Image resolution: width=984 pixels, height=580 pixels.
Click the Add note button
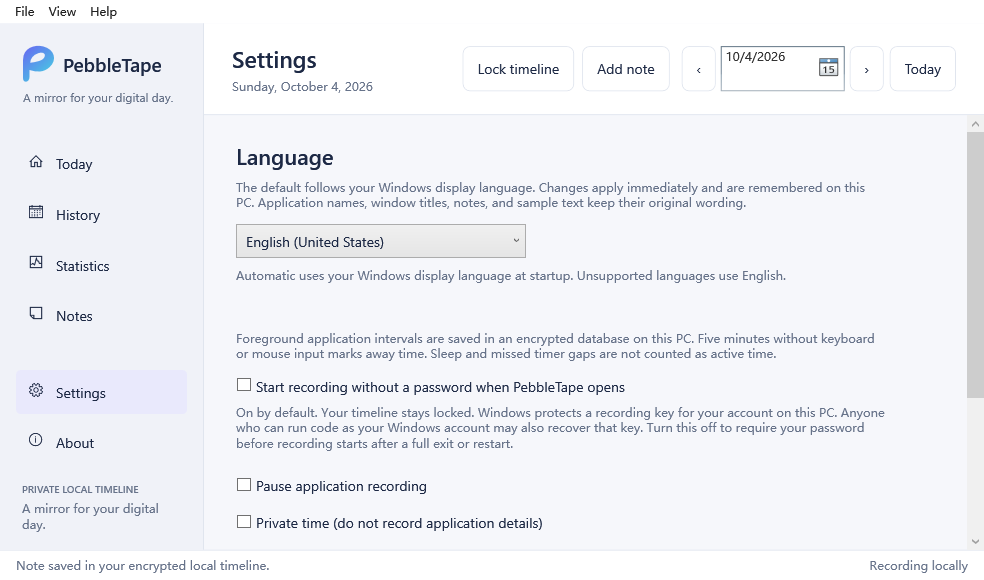(x=626, y=69)
